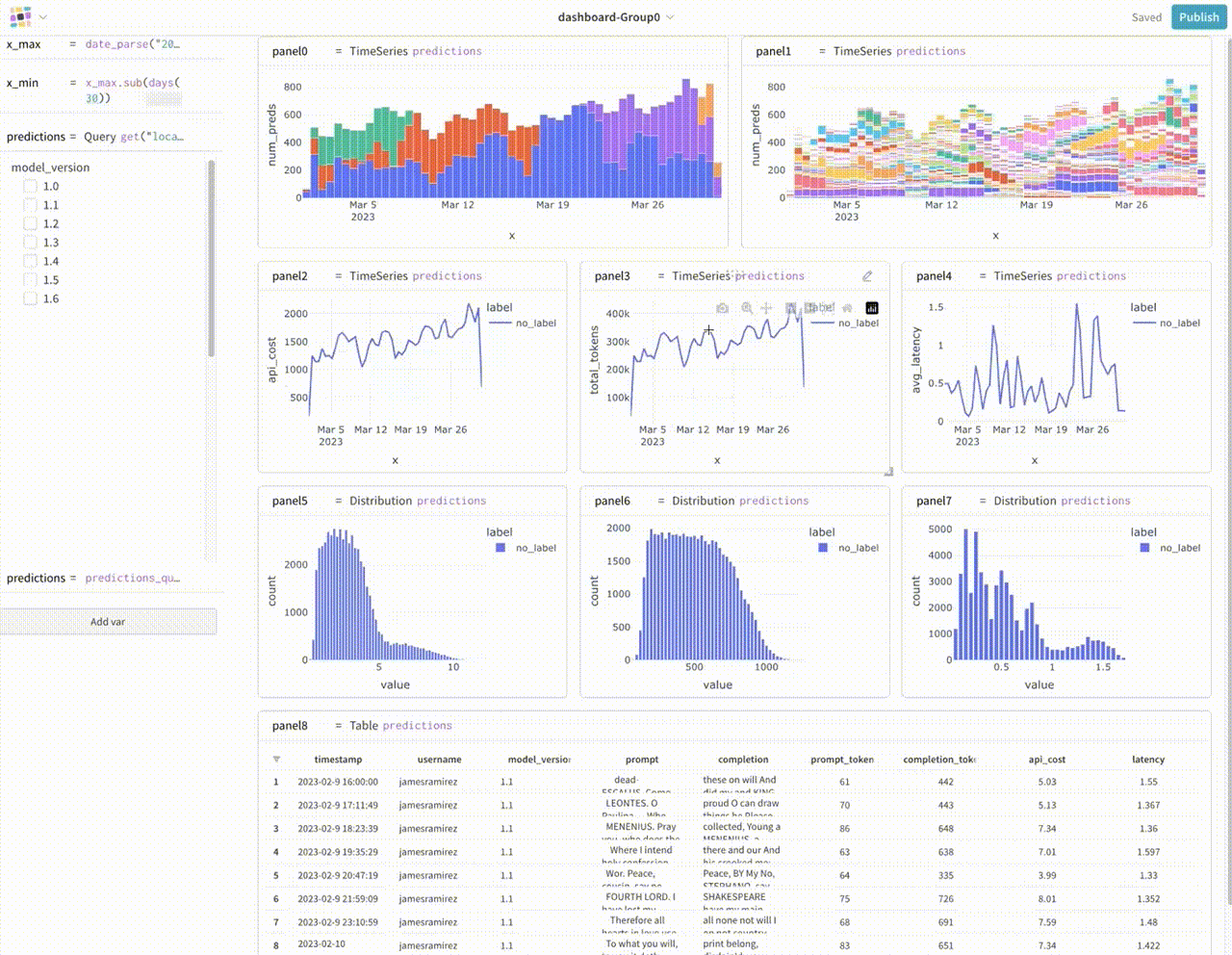The height and width of the screenshot is (955, 1232).
Task: Click the Publish button
Action: [1199, 16]
